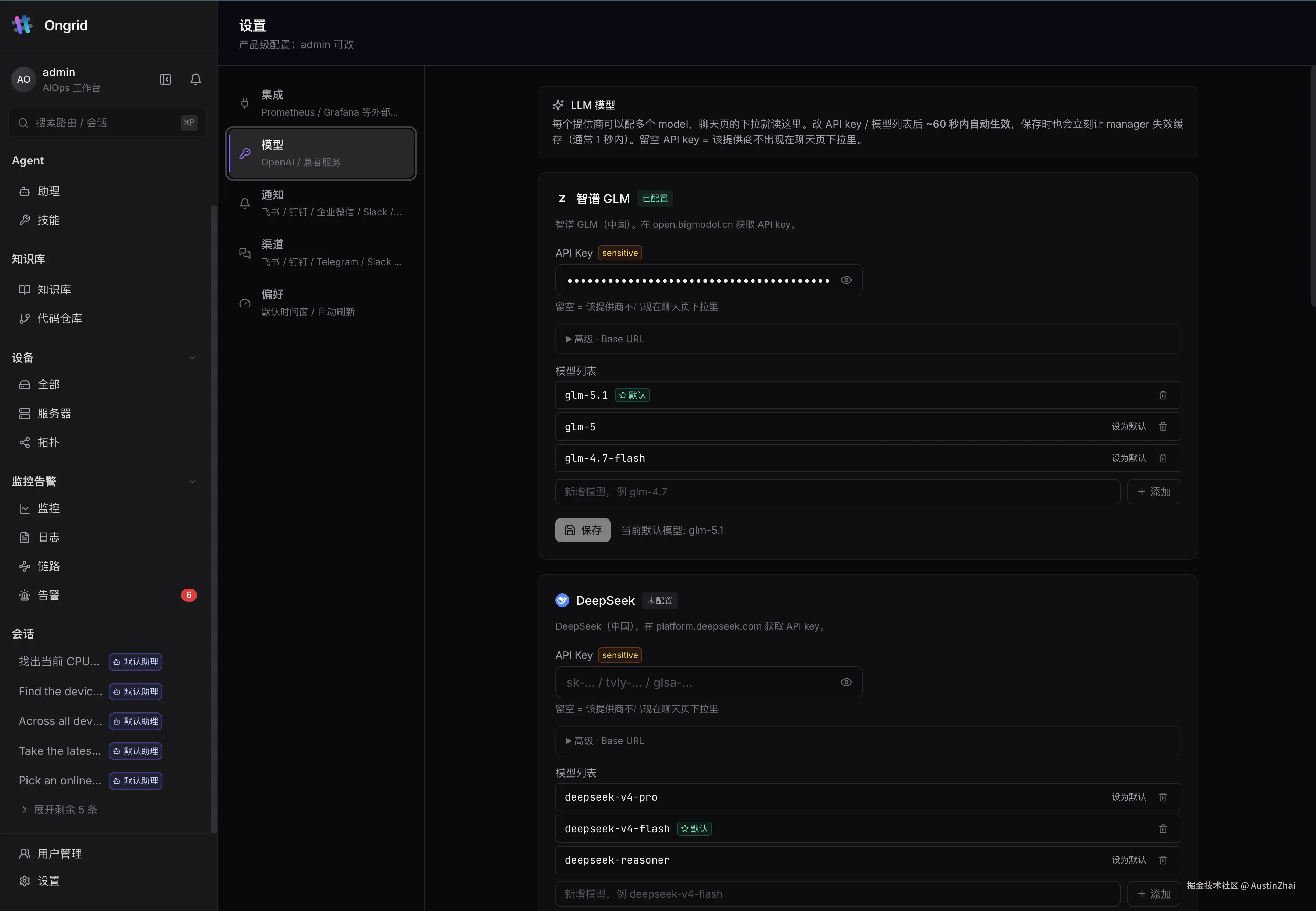This screenshot has width=1316, height=911.
Task: Open conversation 找出当前 CPU...
Action: [59, 662]
